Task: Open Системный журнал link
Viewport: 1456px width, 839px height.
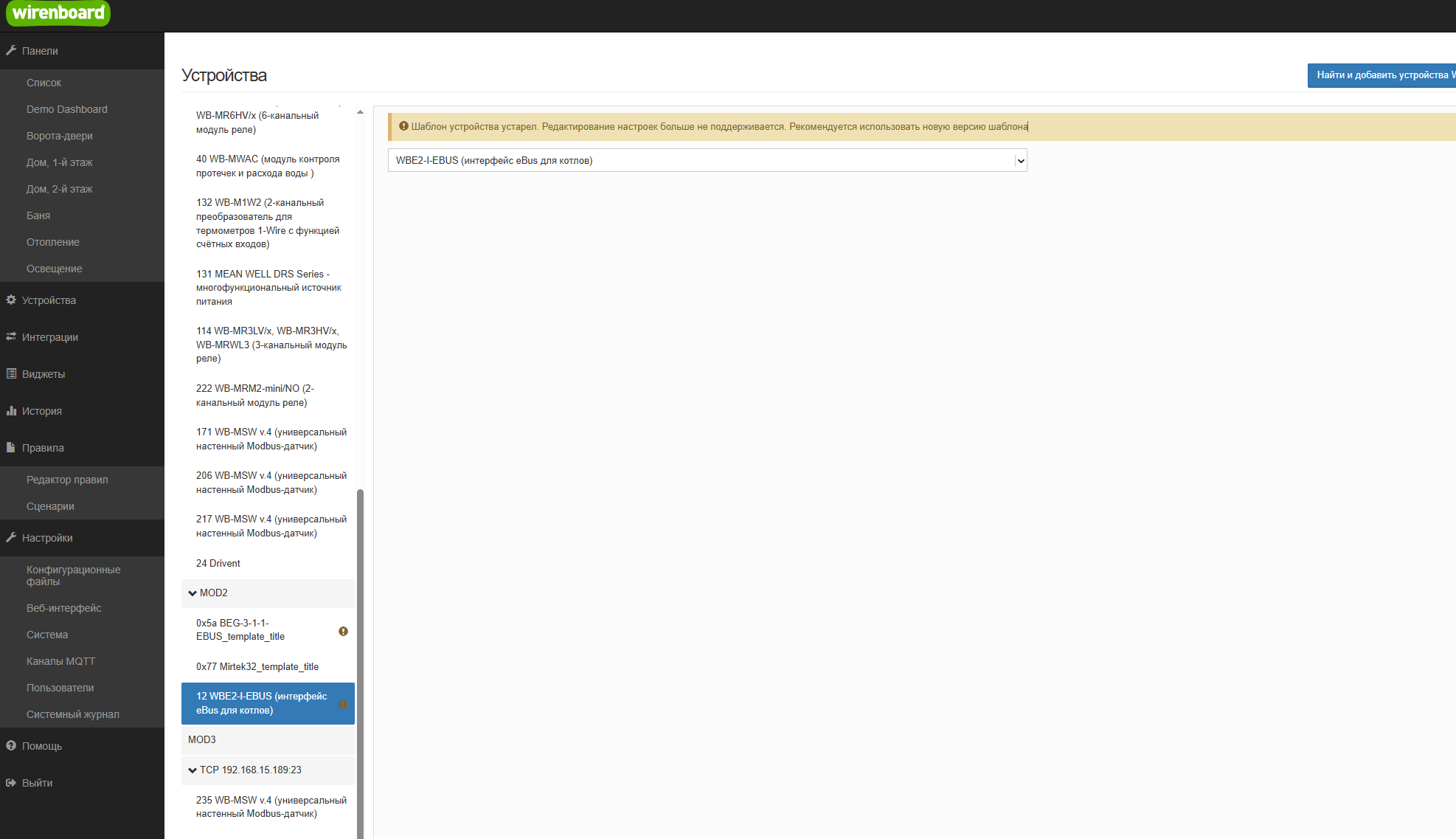Action: click(73, 714)
